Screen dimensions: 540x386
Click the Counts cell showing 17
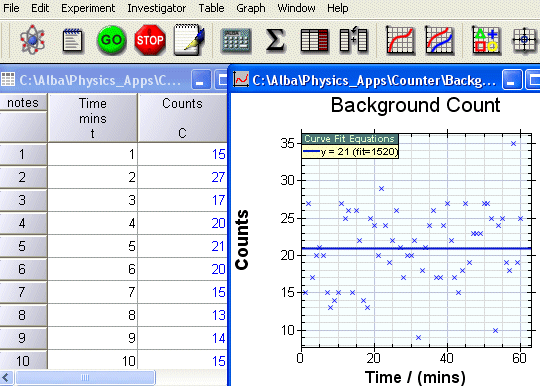point(183,200)
